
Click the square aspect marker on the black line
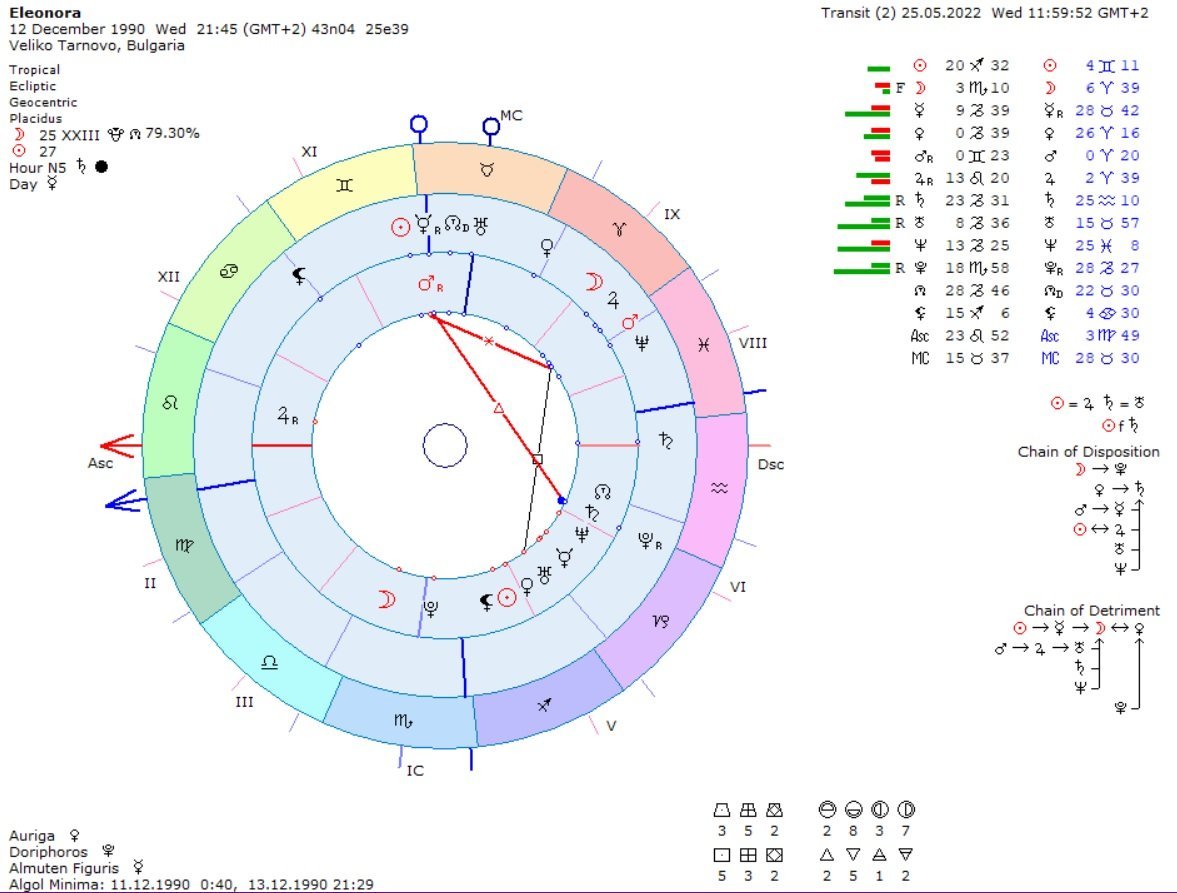(x=537, y=460)
